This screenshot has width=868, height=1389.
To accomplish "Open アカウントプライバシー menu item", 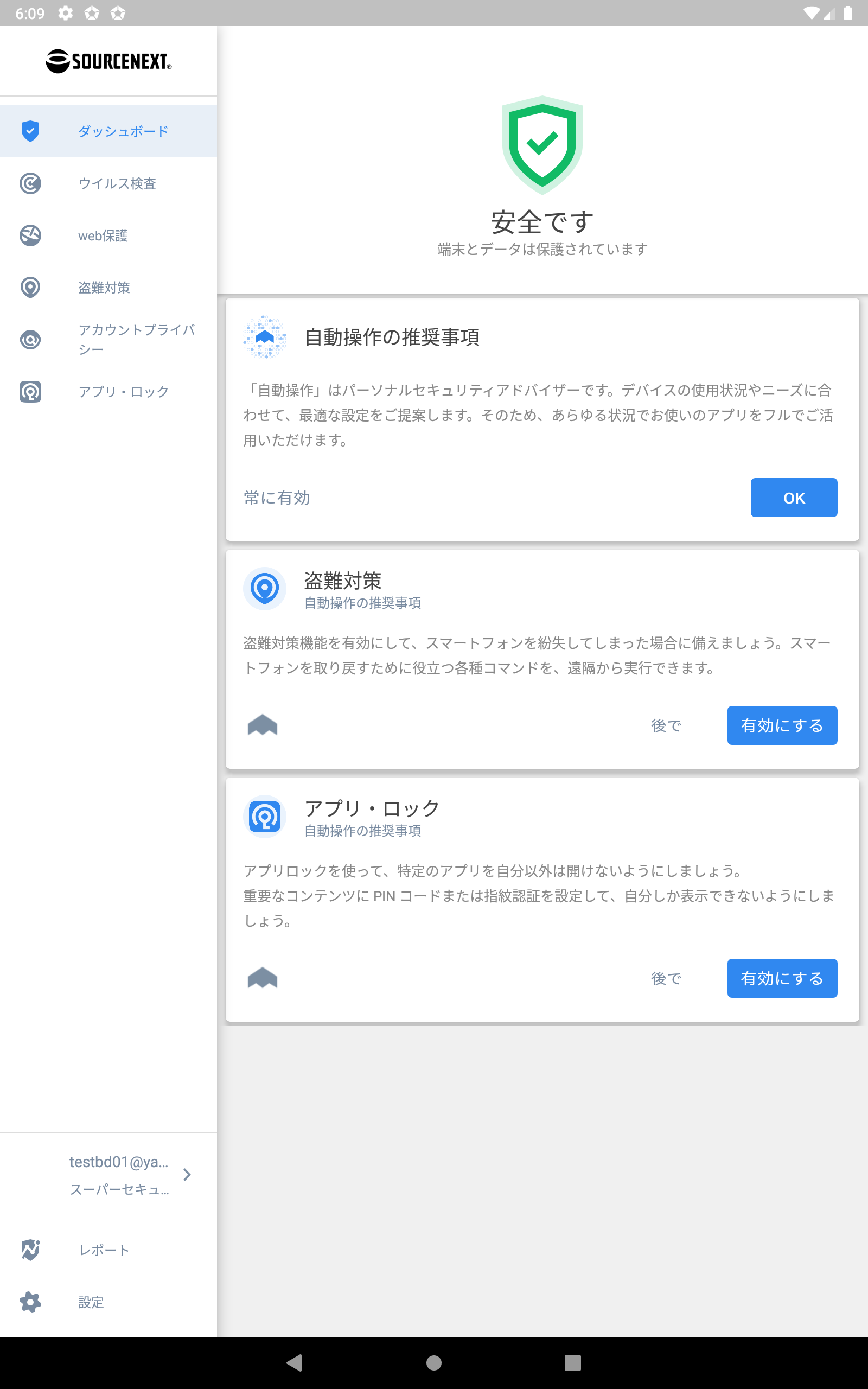I will (108, 340).
